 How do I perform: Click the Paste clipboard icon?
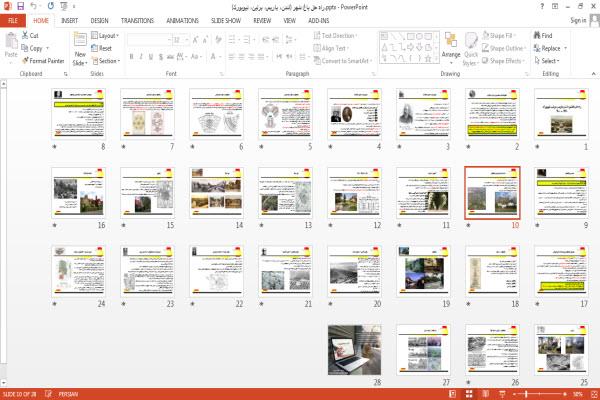click(x=11, y=41)
